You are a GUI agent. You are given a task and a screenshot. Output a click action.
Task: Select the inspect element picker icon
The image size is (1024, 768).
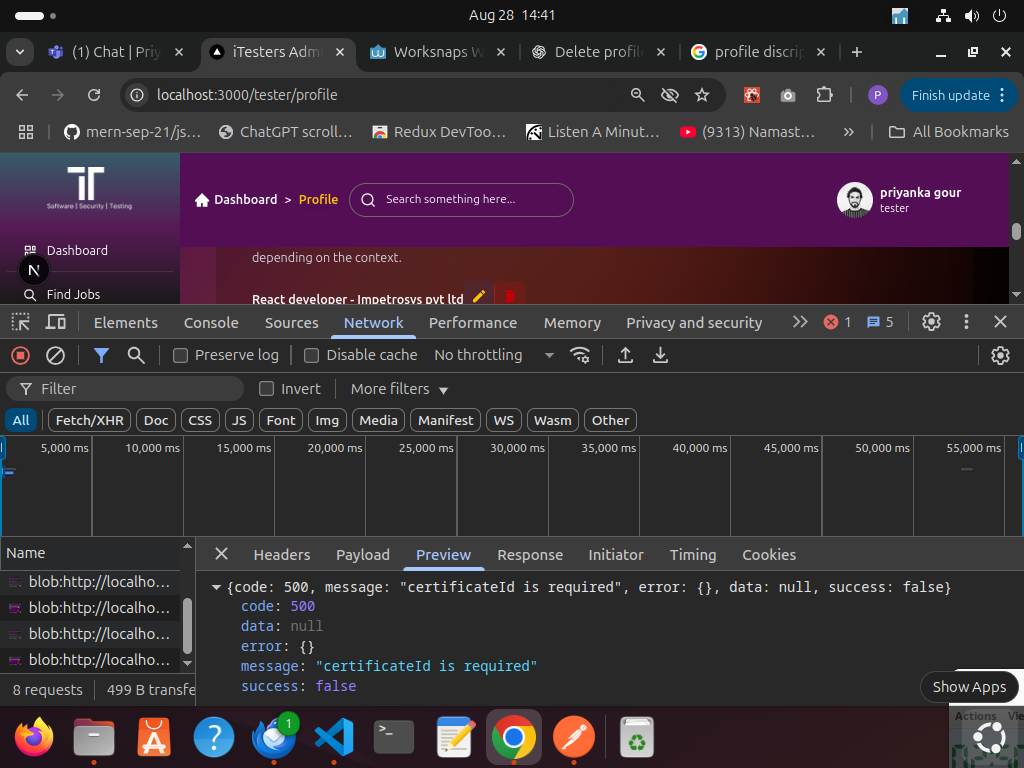click(x=20, y=322)
